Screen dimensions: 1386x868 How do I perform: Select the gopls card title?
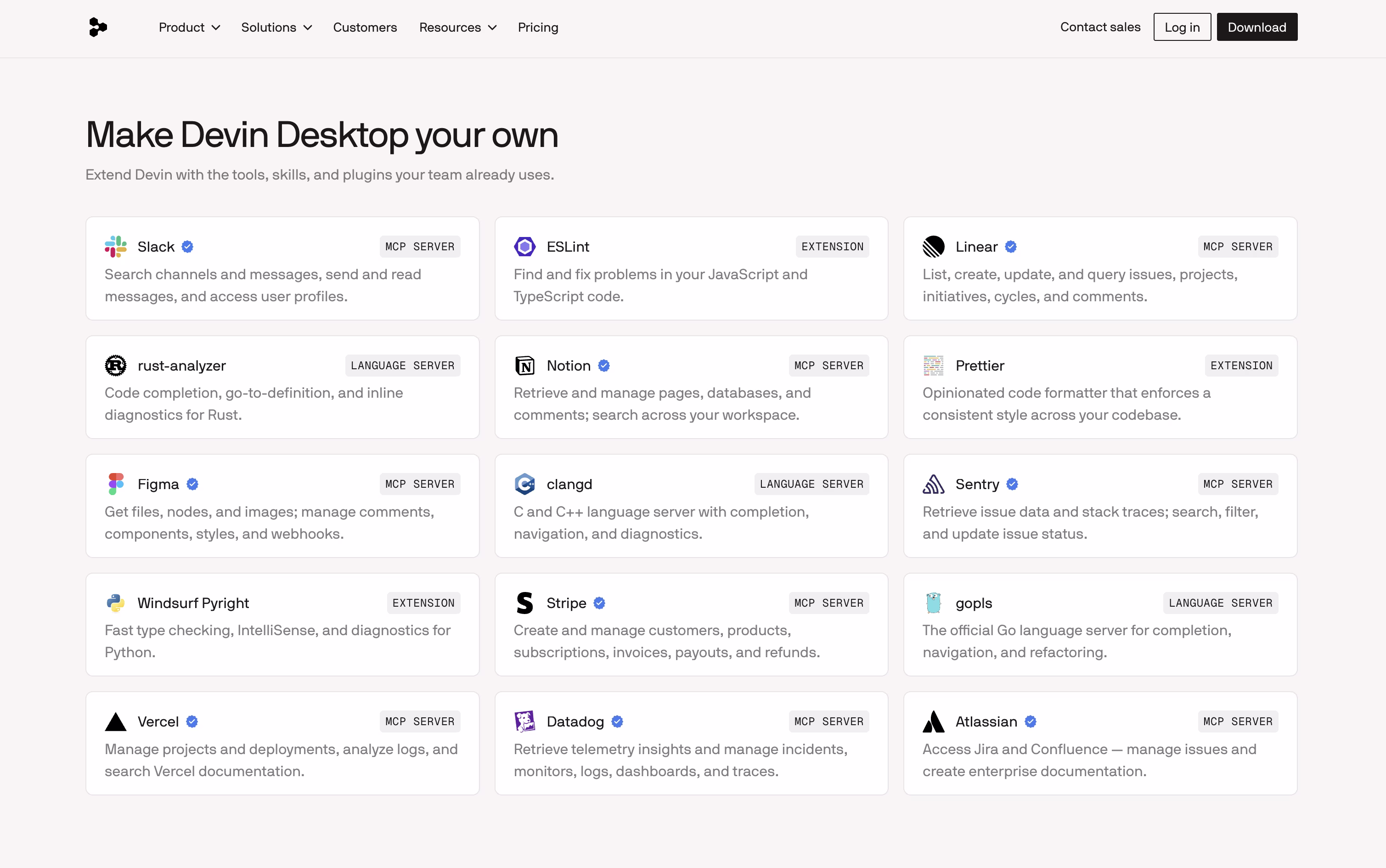coord(974,603)
